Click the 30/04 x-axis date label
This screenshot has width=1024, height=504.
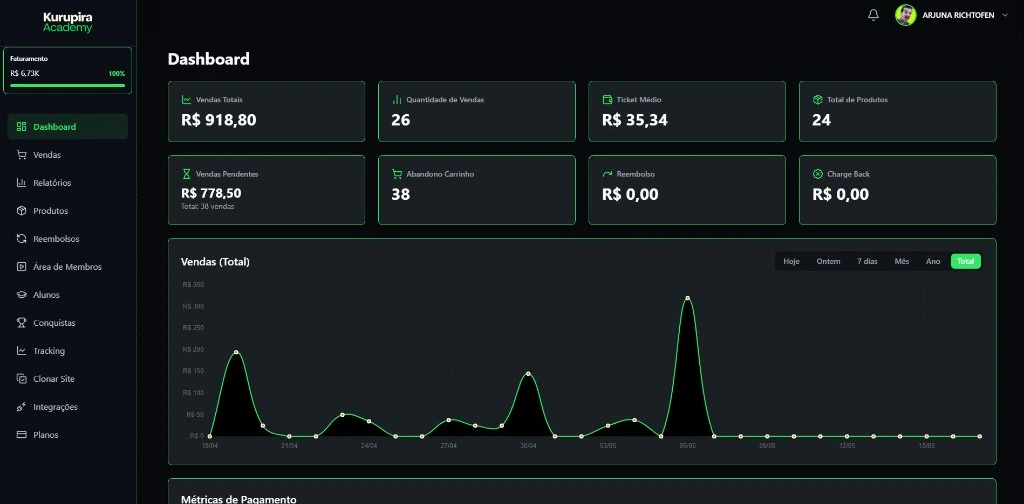(528, 446)
